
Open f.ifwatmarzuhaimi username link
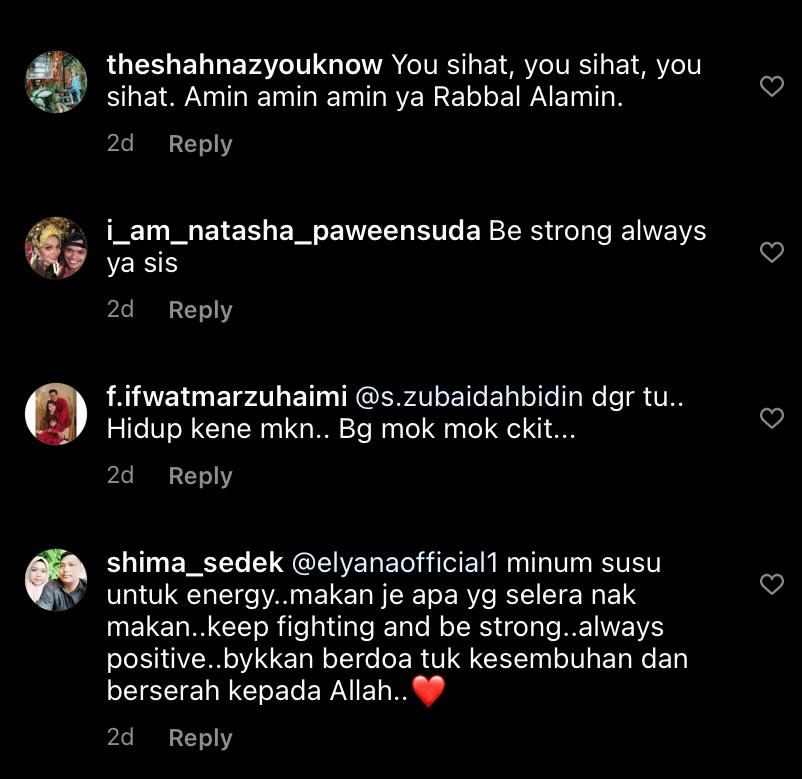tap(227, 397)
